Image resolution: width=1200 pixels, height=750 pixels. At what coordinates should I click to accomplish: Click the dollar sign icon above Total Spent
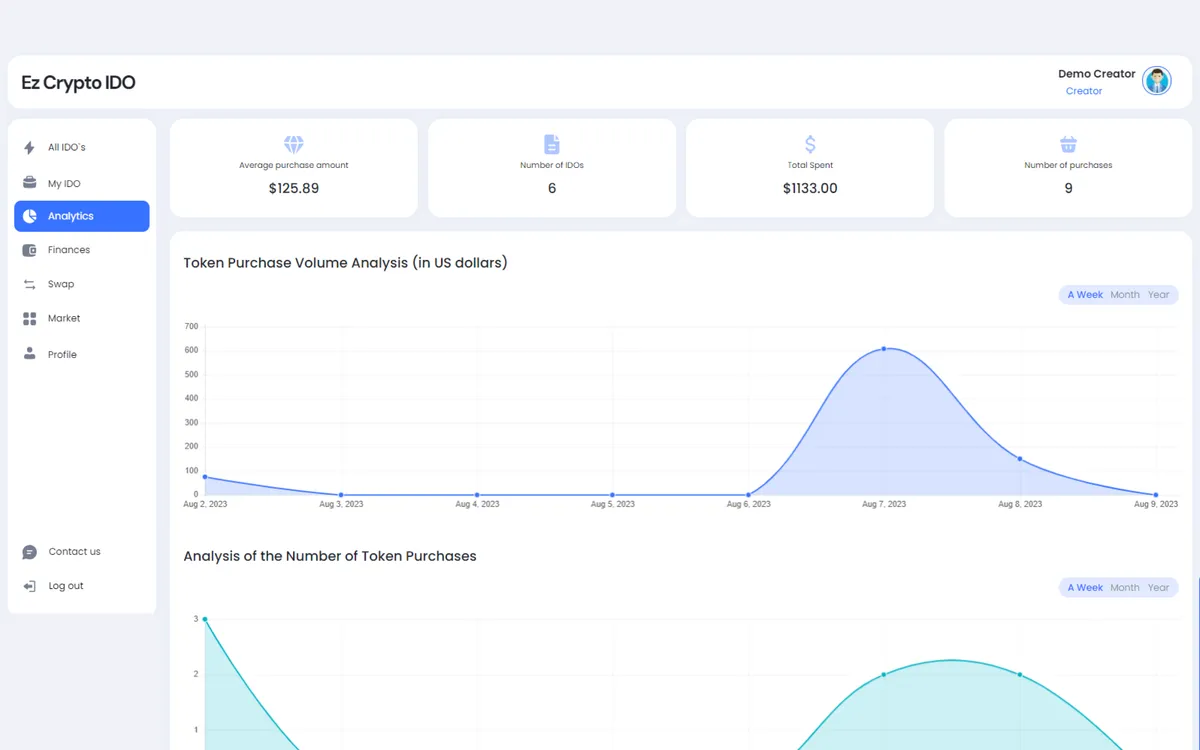(x=810, y=144)
